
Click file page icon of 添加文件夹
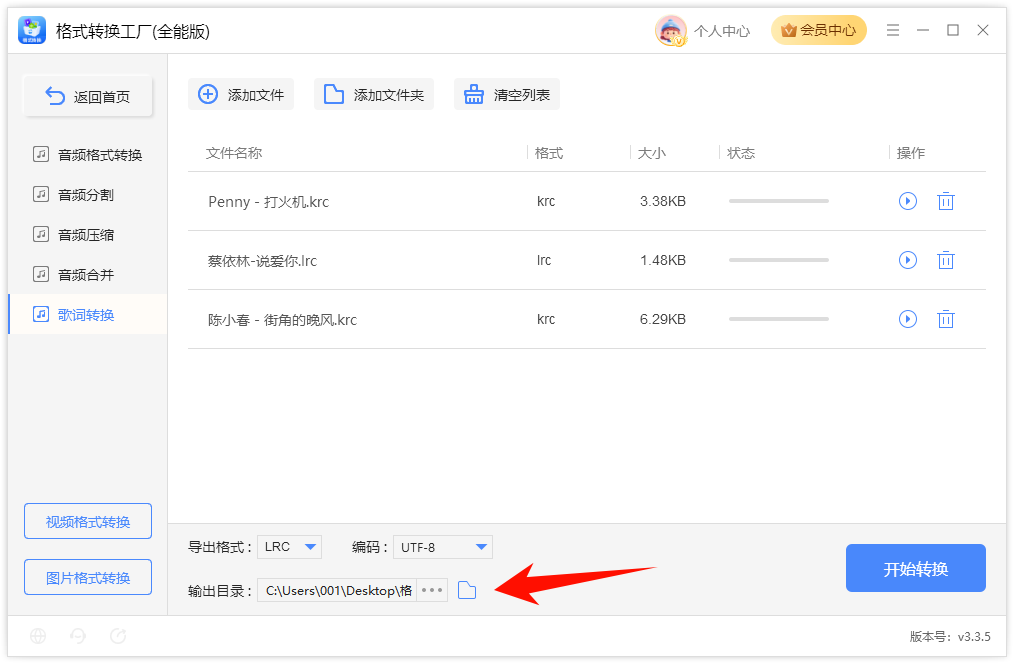click(334, 94)
